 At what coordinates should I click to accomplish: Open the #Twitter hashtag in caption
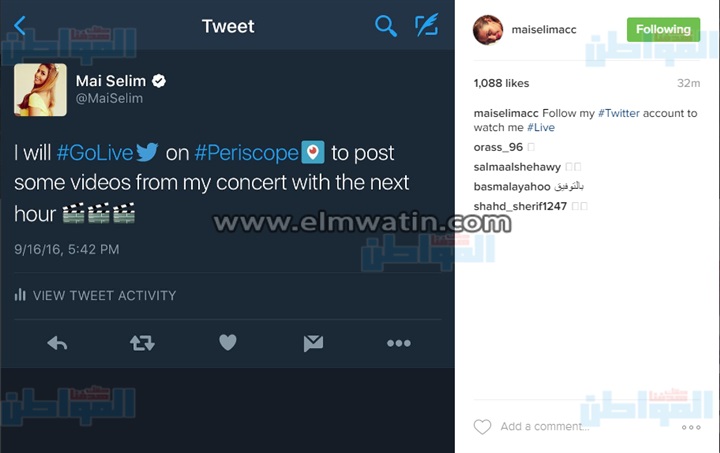point(619,113)
